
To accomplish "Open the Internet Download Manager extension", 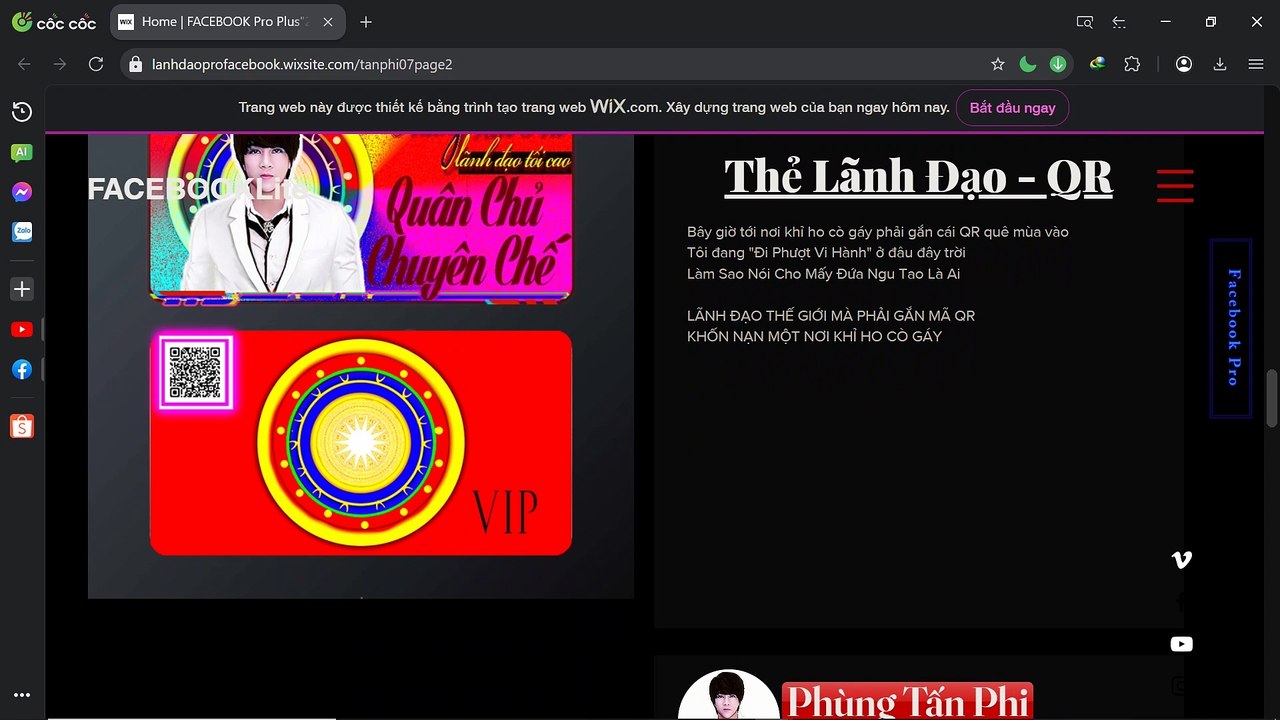I will tap(1097, 63).
